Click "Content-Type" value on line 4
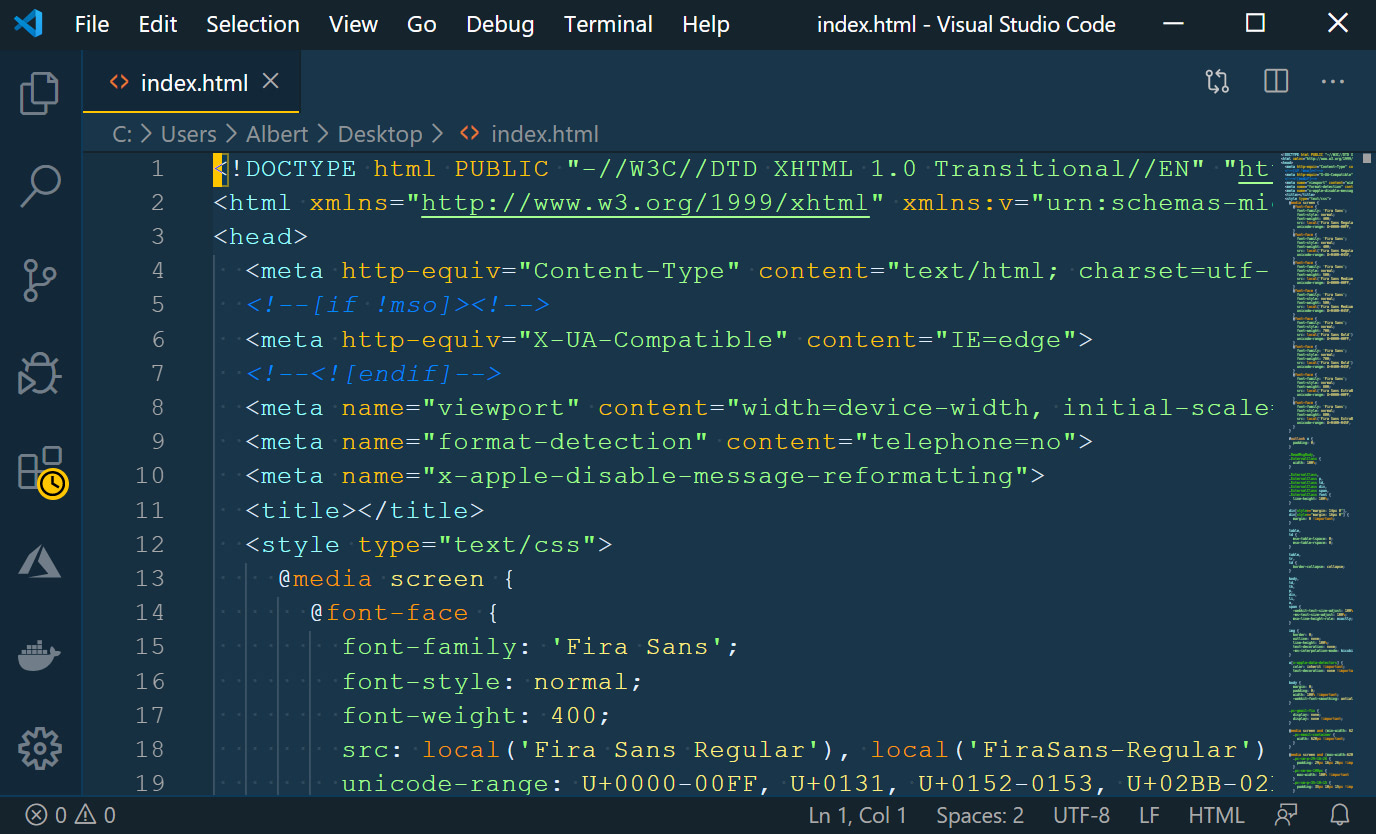Image resolution: width=1376 pixels, height=834 pixels. point(629,271)
